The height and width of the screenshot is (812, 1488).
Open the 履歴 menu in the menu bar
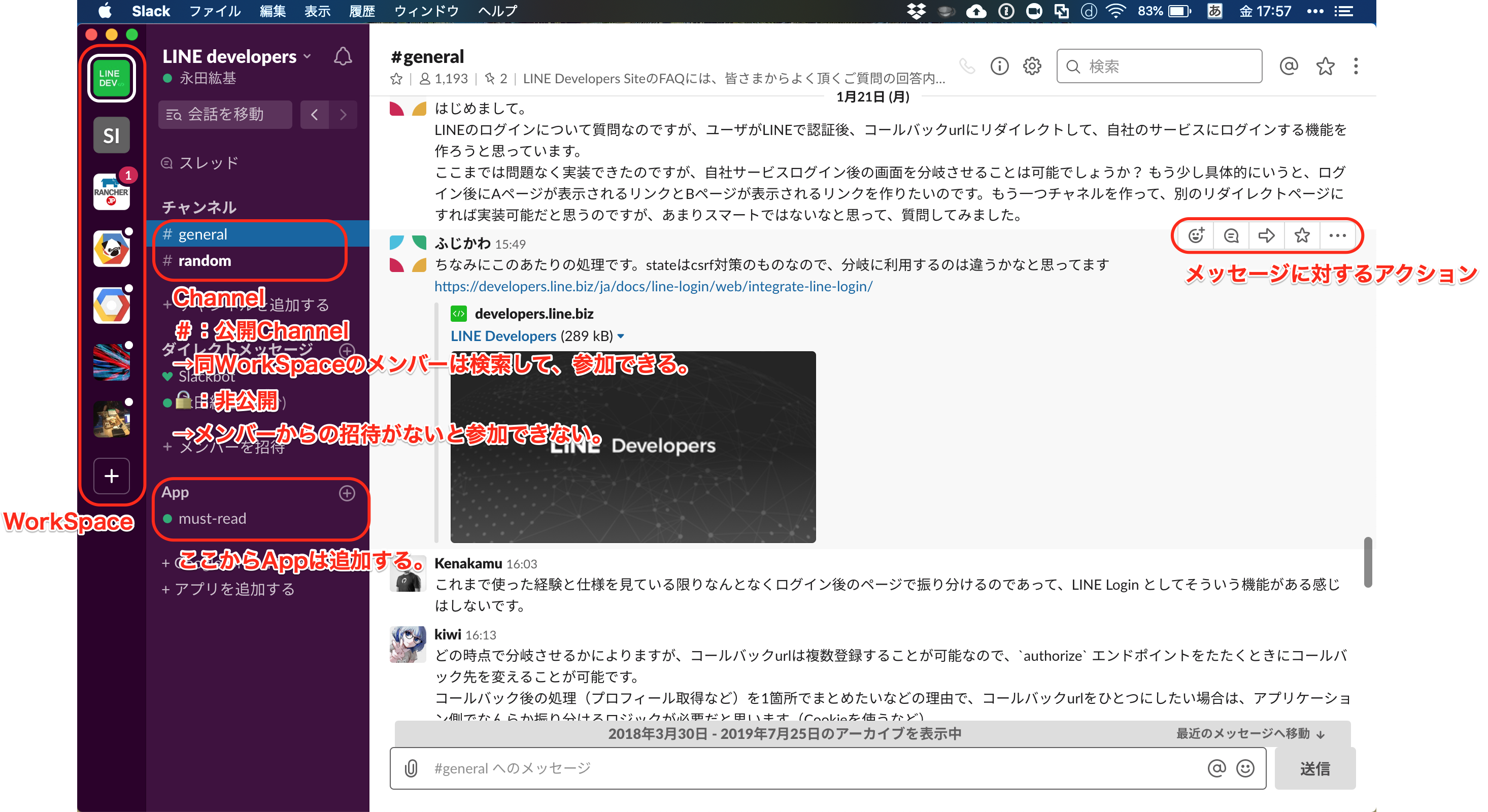click(362, 10)
